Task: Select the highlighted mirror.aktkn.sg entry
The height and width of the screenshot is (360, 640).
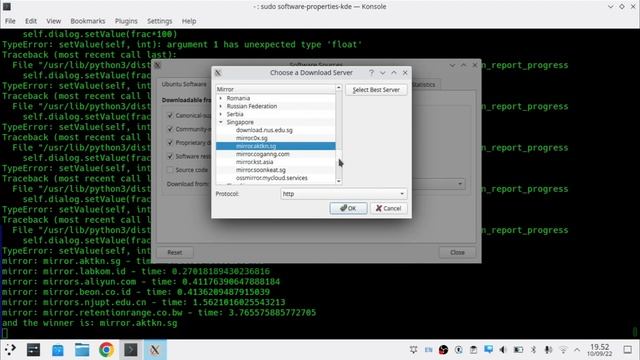Action: click(x=276, y=146)
